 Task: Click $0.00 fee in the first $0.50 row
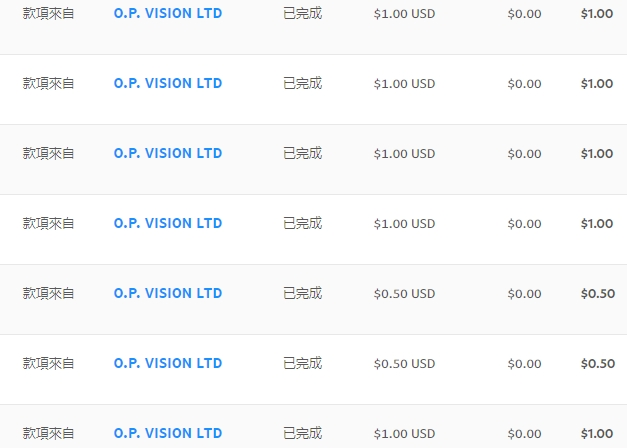pyautogui.click(x=524, y=294)
